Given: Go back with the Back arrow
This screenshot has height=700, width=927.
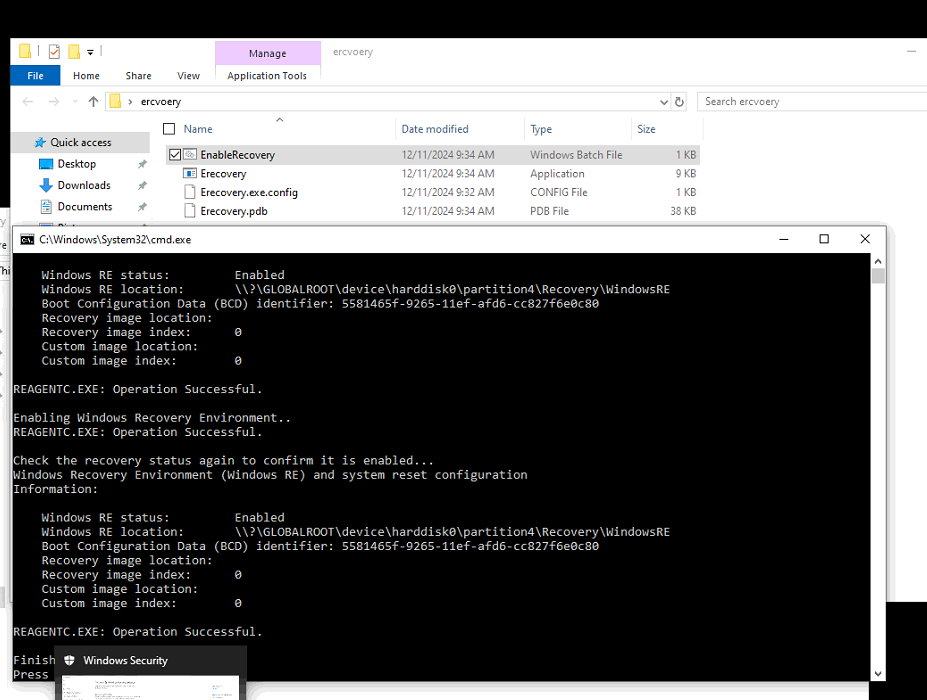Looking at the screenshot, I should pyautogui.click(x=28, y=102).
